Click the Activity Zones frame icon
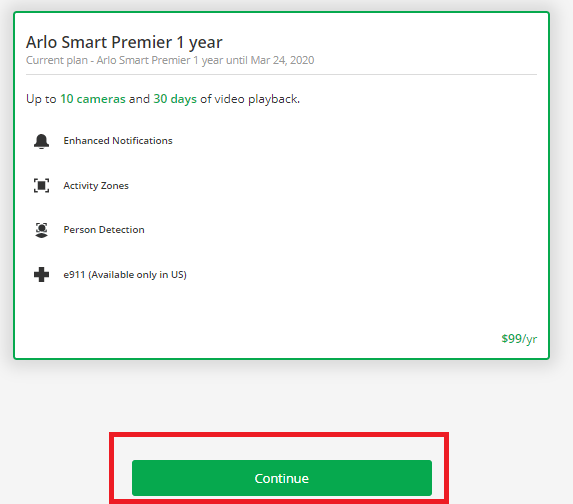573x504 pixels. click(x=41, y=186)
